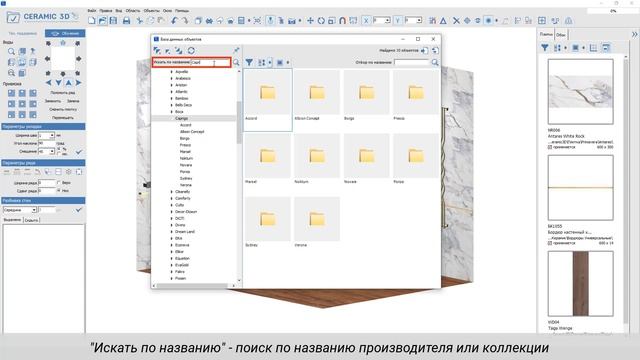Click the center Привязка anchor icon
The height and width of the screenshot is (360, 640).
pos(22,104)
